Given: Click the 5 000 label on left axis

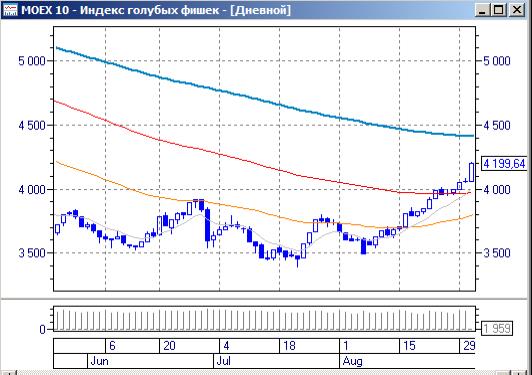Looking at the screenshot, I should click(32, 61).
